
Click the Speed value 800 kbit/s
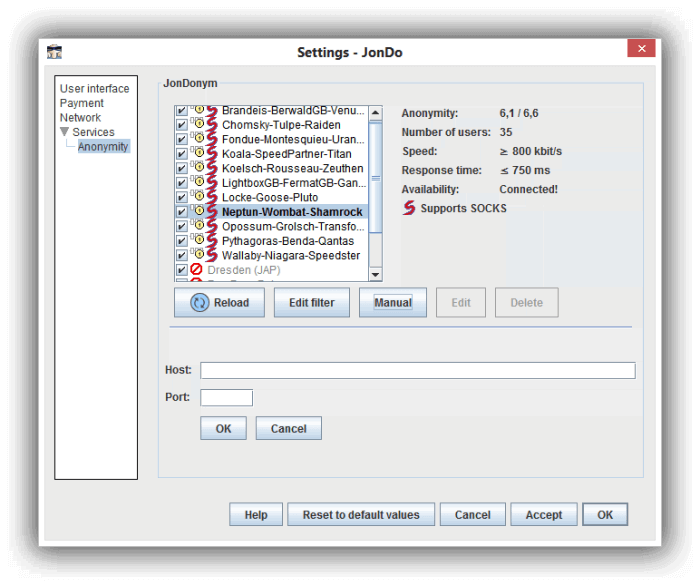(530, 151)
